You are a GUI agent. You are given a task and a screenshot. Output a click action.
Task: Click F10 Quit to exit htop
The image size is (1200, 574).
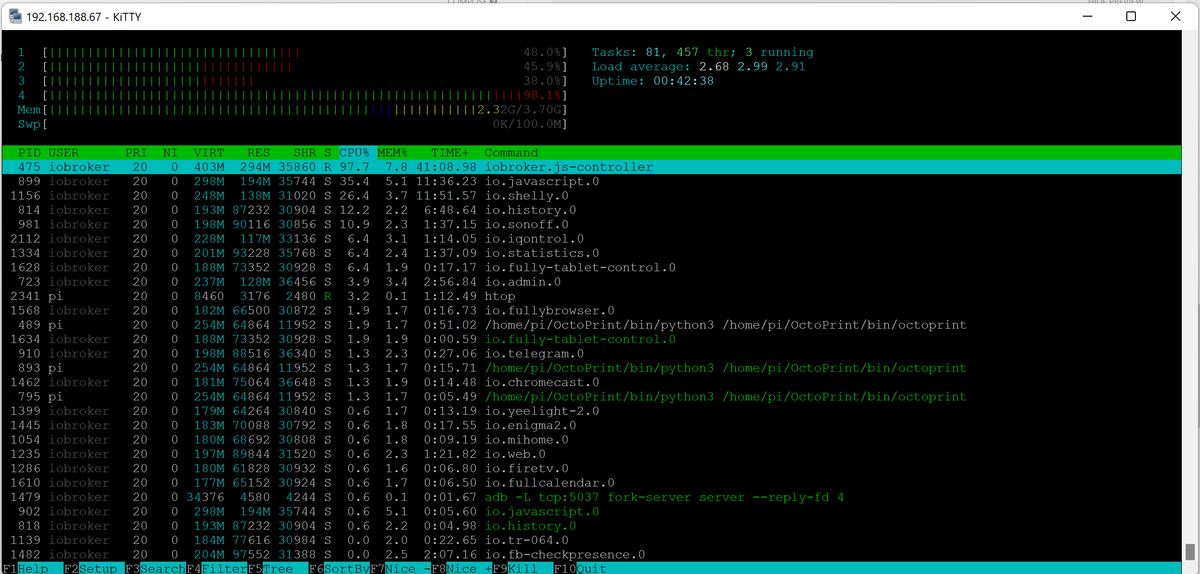[x=580, y=568]
